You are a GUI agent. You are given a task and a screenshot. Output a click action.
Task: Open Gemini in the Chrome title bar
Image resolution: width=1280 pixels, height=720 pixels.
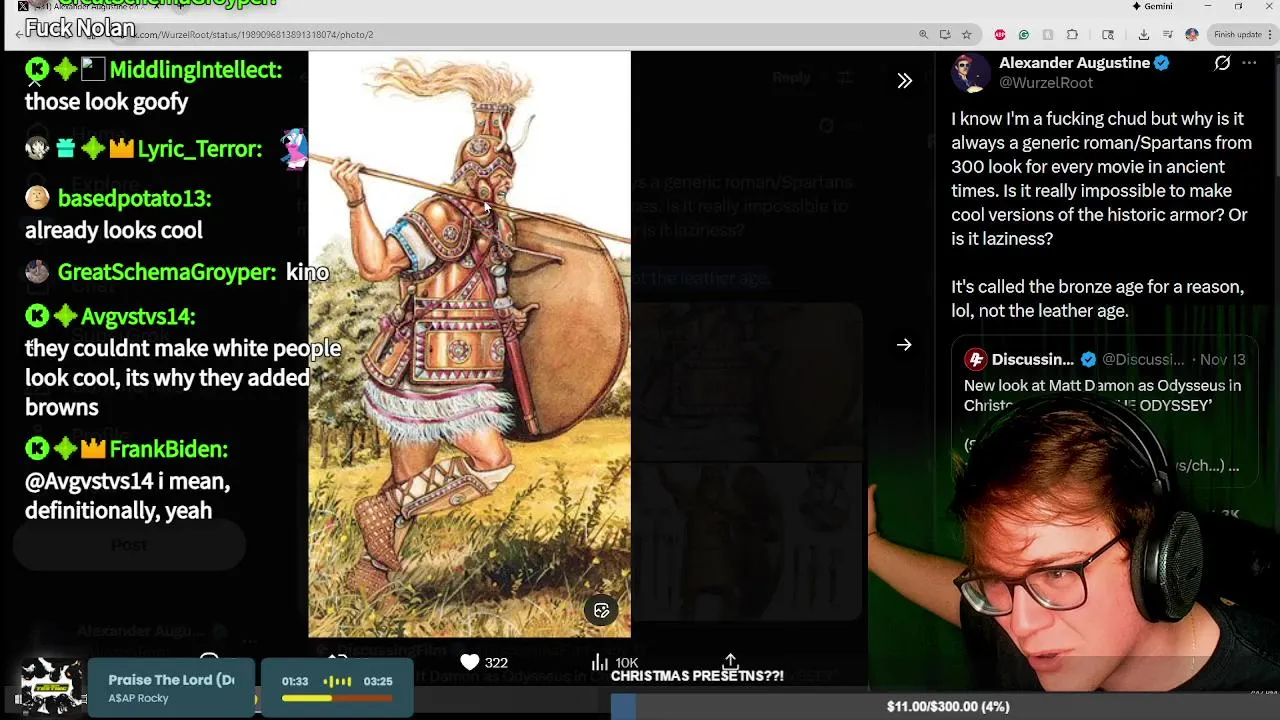point(1152,6)
